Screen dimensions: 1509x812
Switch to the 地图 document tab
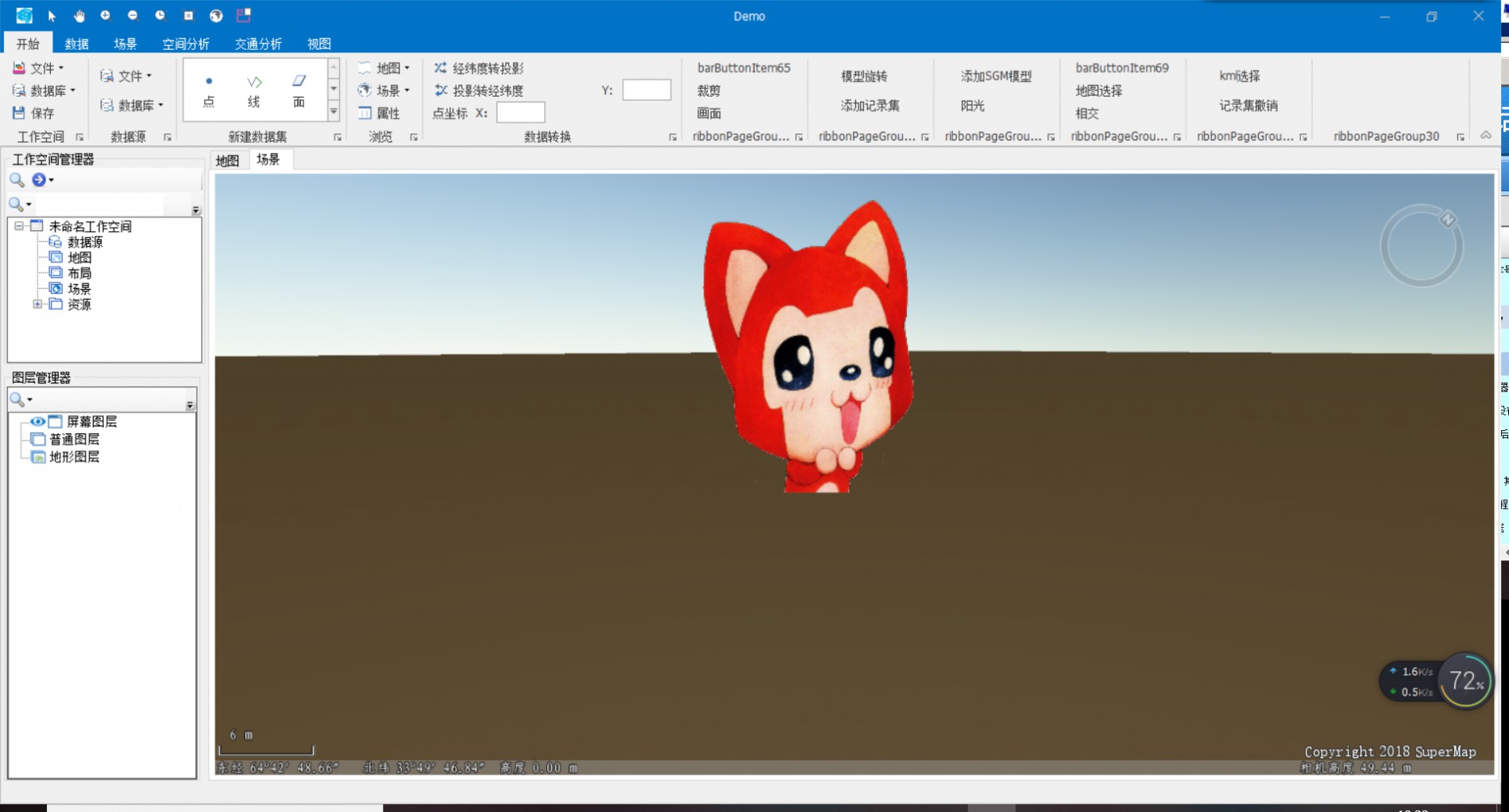pyautogui.click(x=228, y=160)
